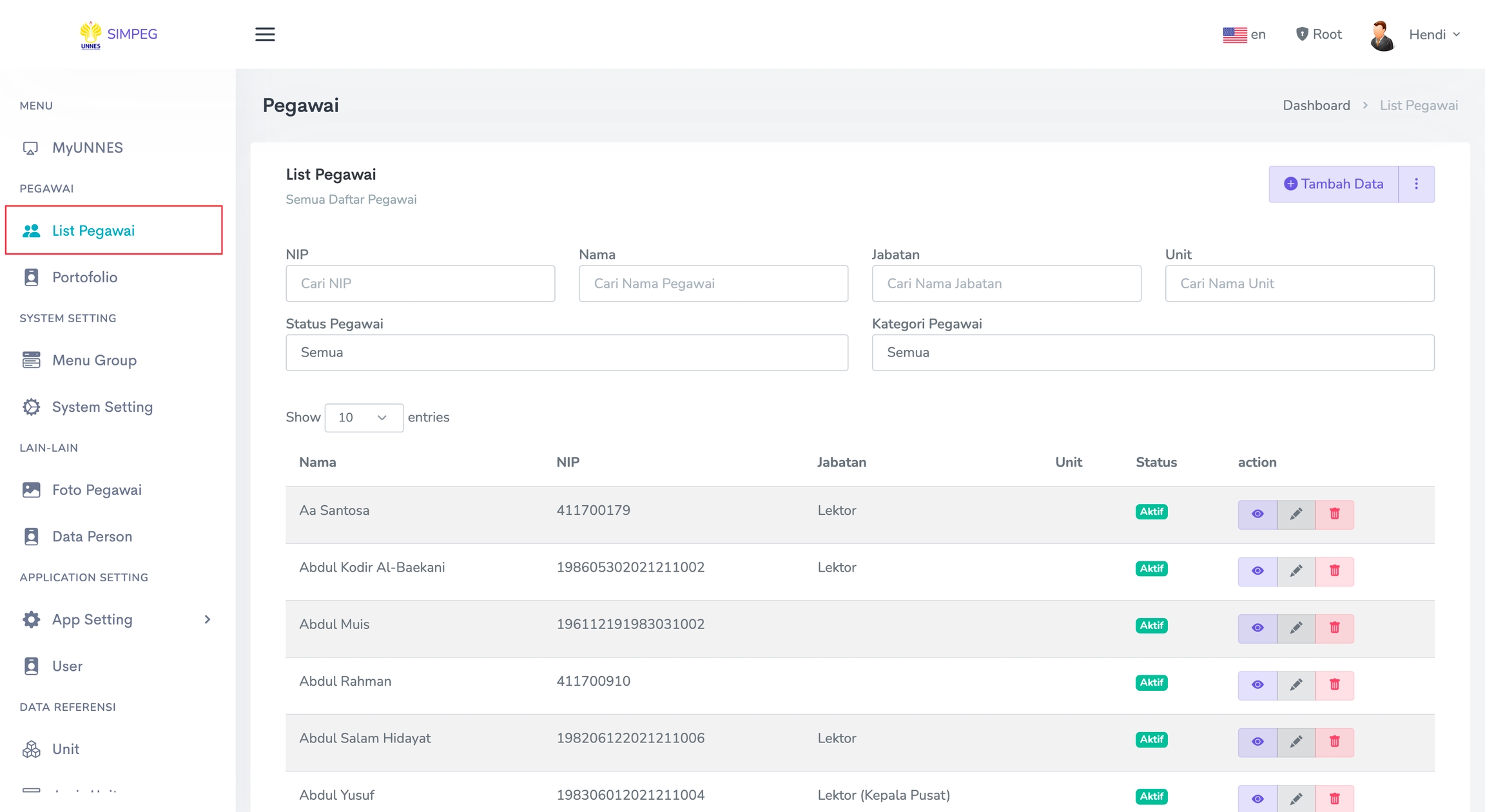Navigate to Dashboard breadcrumb link

(x=1315, y=106)
